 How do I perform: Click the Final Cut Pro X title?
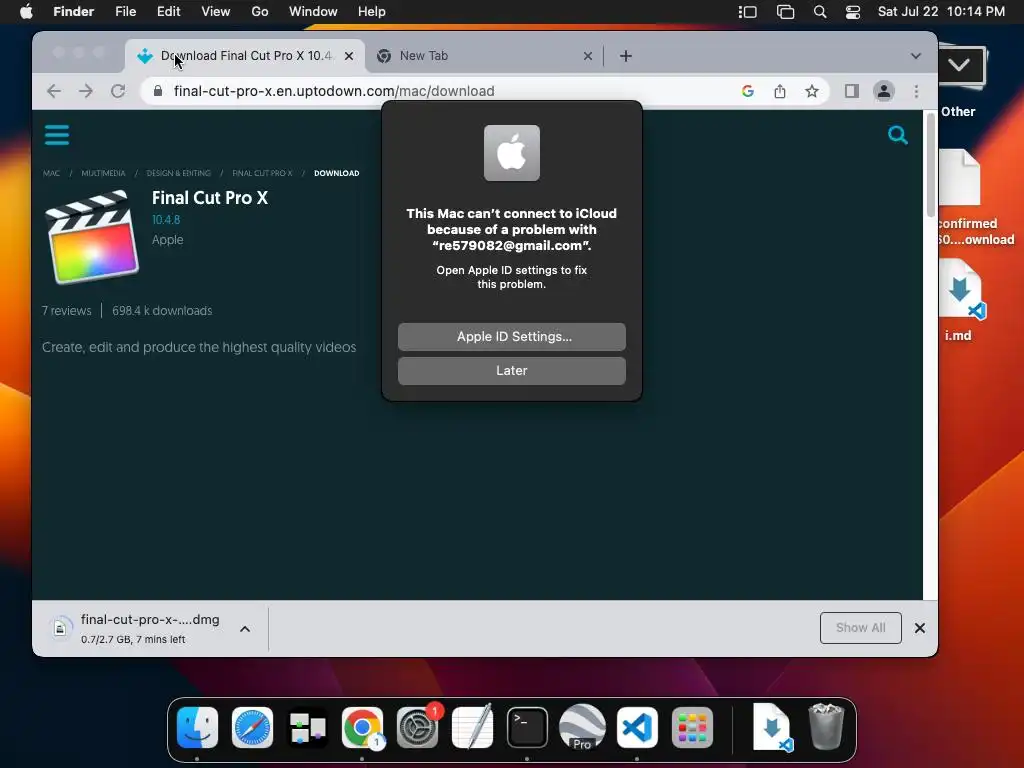click(210, 198)
